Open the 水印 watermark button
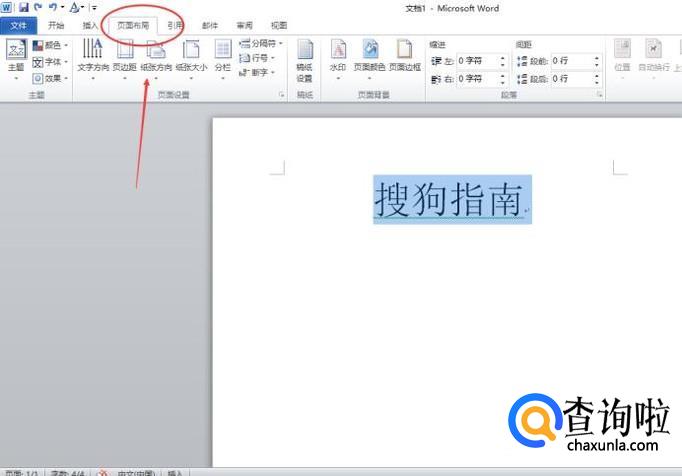 (x=338, y=60)
